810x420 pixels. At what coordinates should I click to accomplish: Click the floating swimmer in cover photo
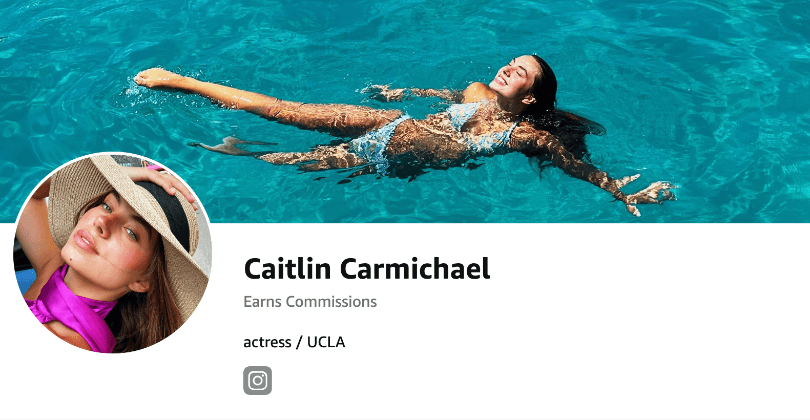[x=406, y=132]
